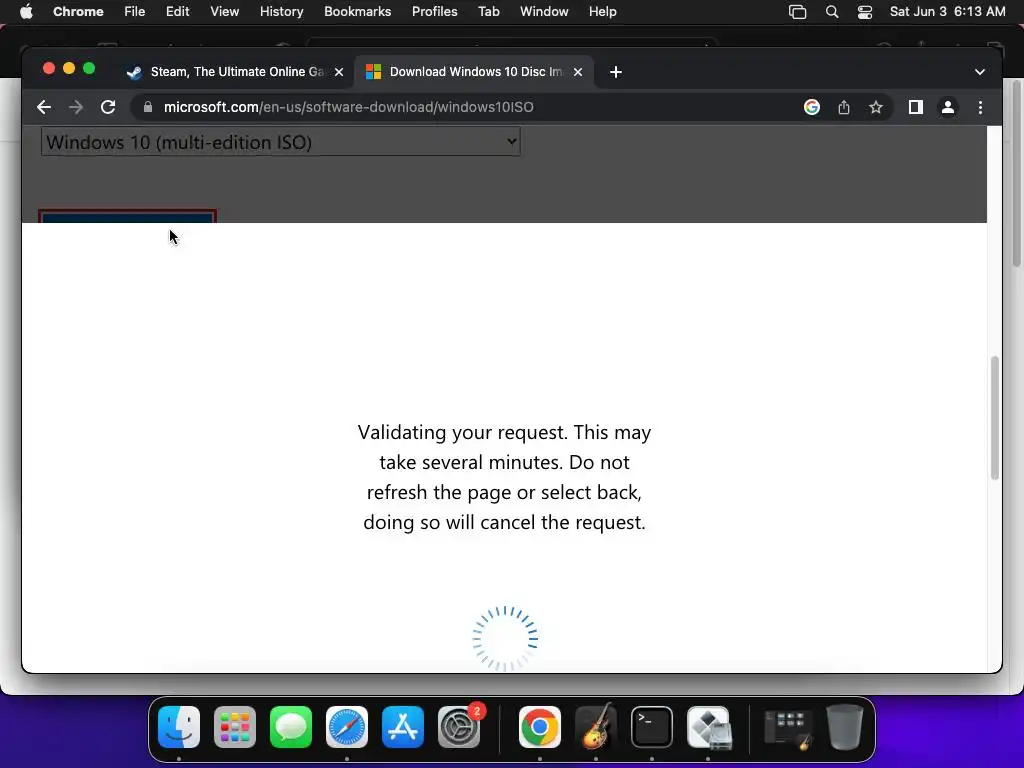
Task: Open the Trash from the Dock
Action: tap(845, 727)
